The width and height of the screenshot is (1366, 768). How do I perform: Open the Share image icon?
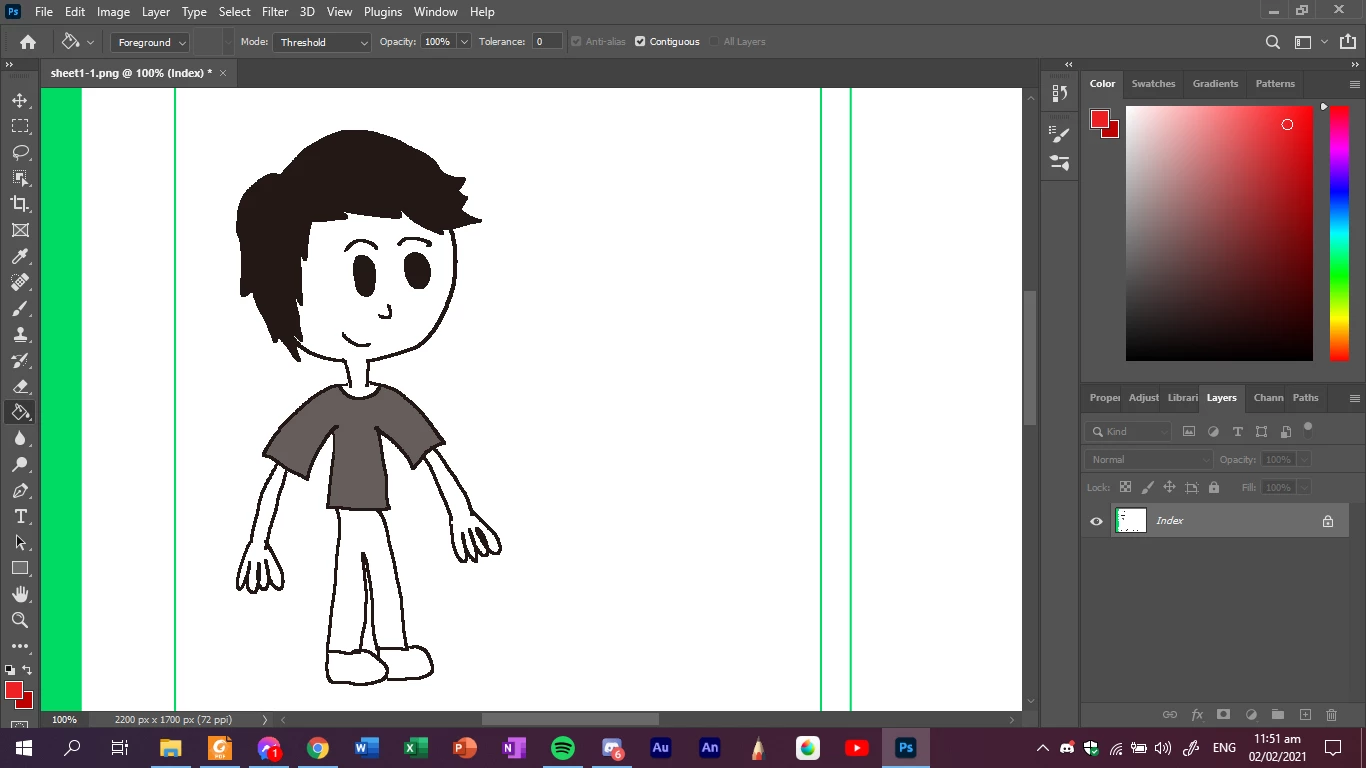tap(1350, 42)
